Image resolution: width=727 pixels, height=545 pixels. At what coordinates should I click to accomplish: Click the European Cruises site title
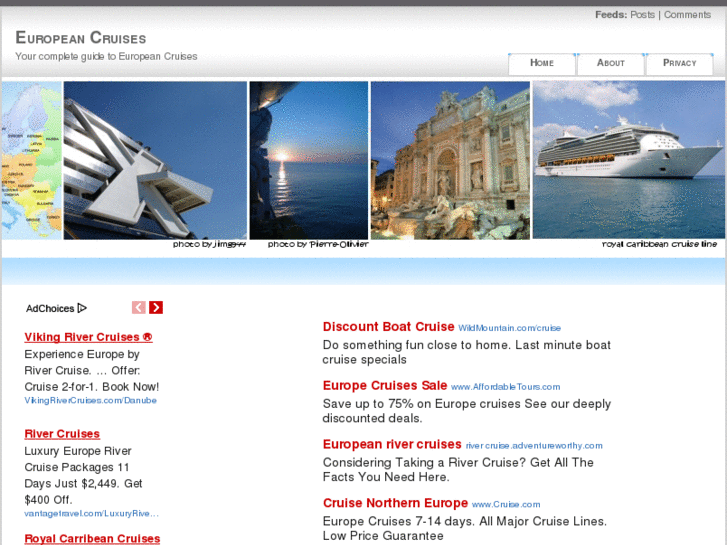[x=81, y=38]
